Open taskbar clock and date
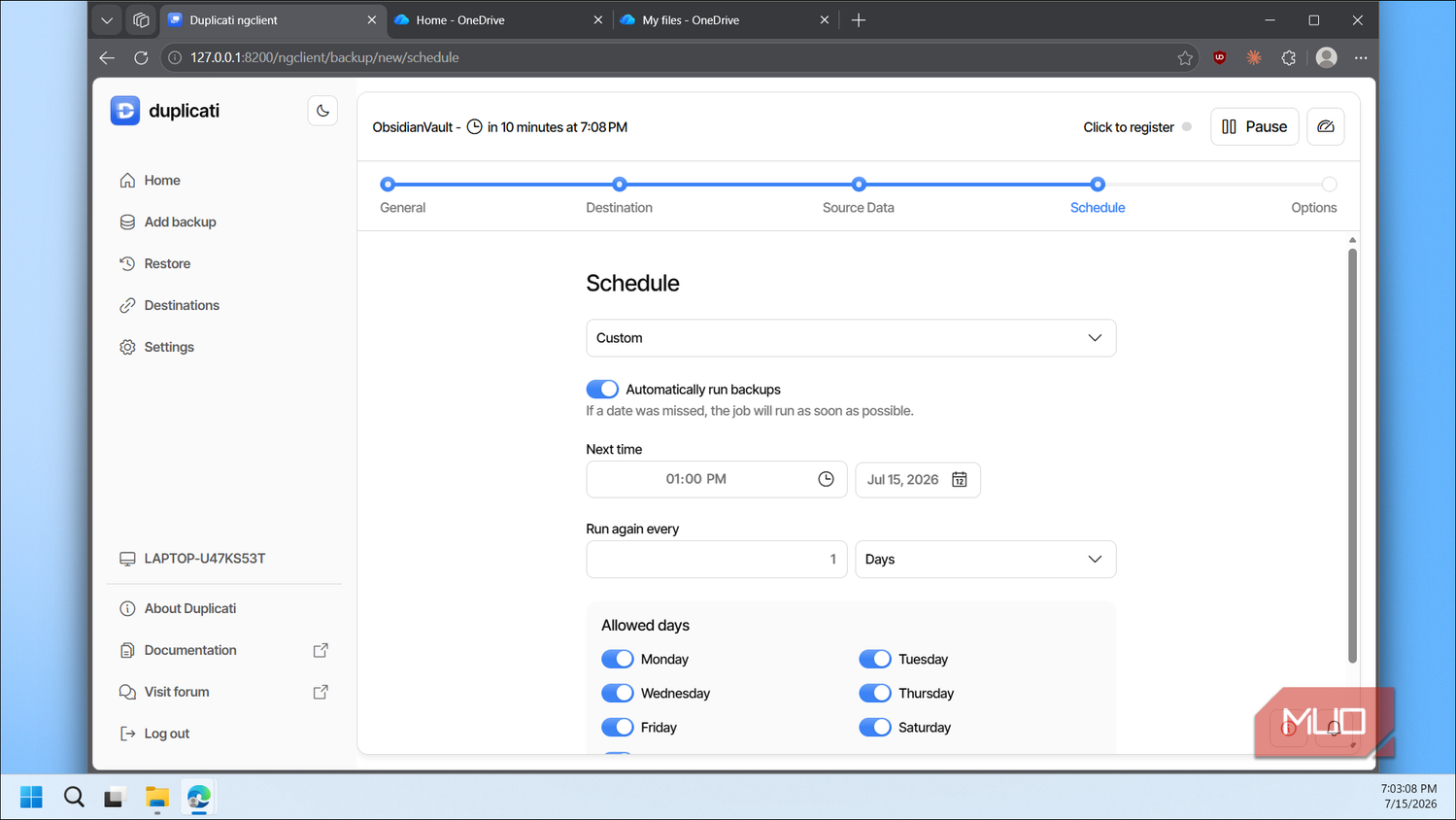 tap(1408, 797)
